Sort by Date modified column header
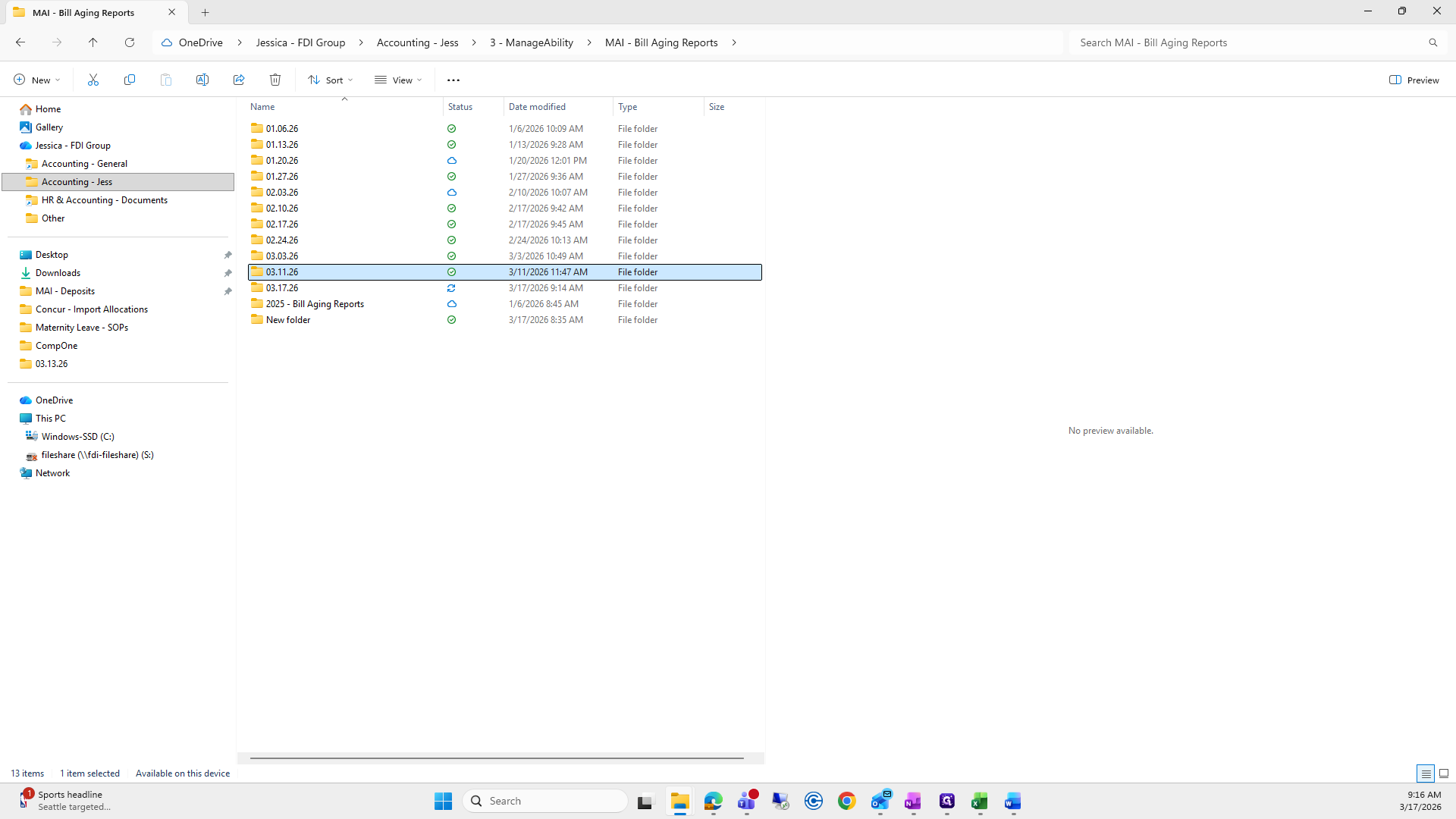The width and height of the screenshot is (1456, 819). click(x=537, y=107)
